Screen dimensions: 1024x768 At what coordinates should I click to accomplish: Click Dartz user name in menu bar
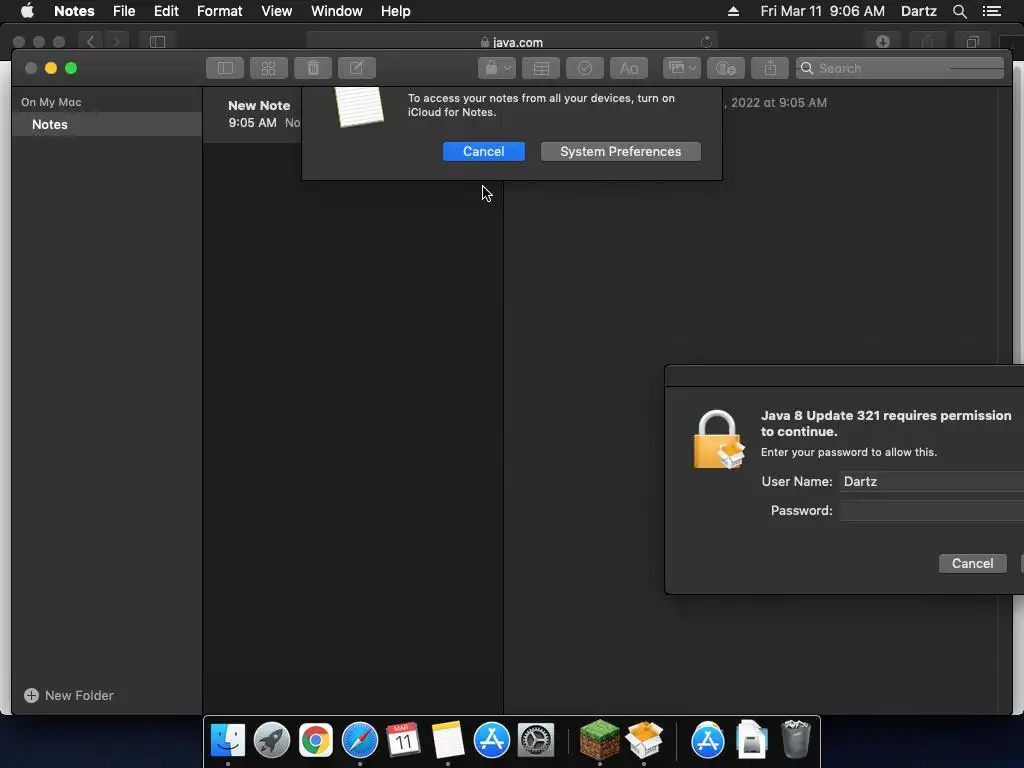919,11
